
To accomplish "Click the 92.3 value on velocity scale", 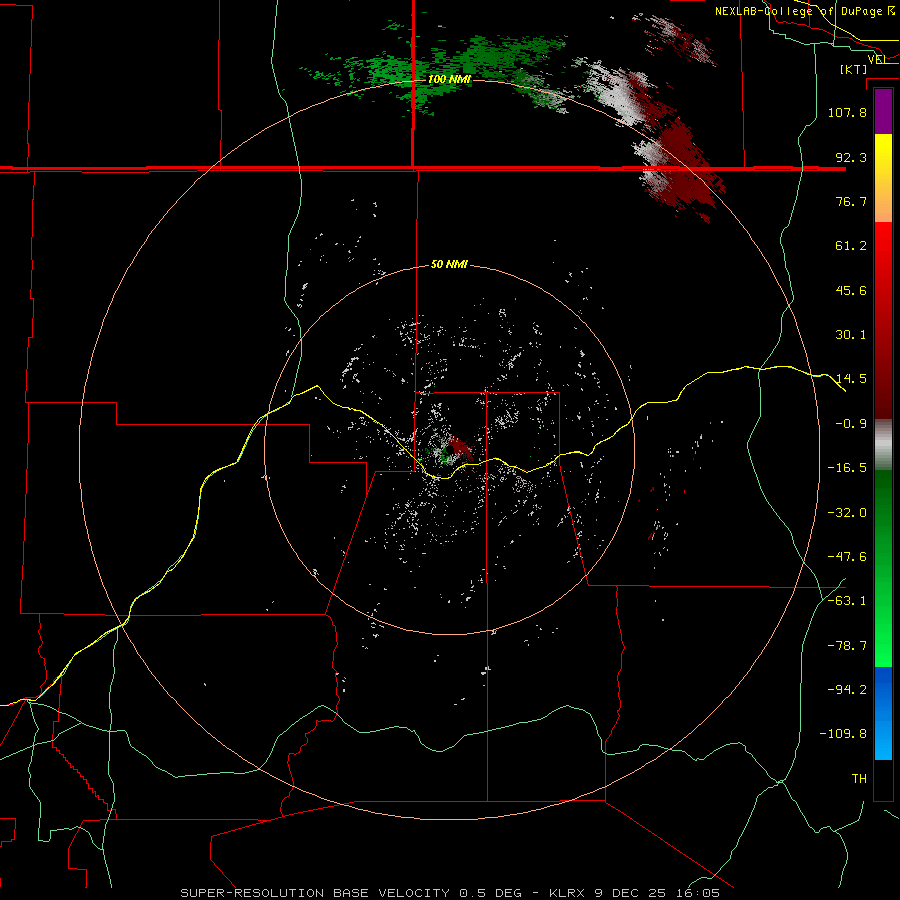I will (x=851, y=157).
